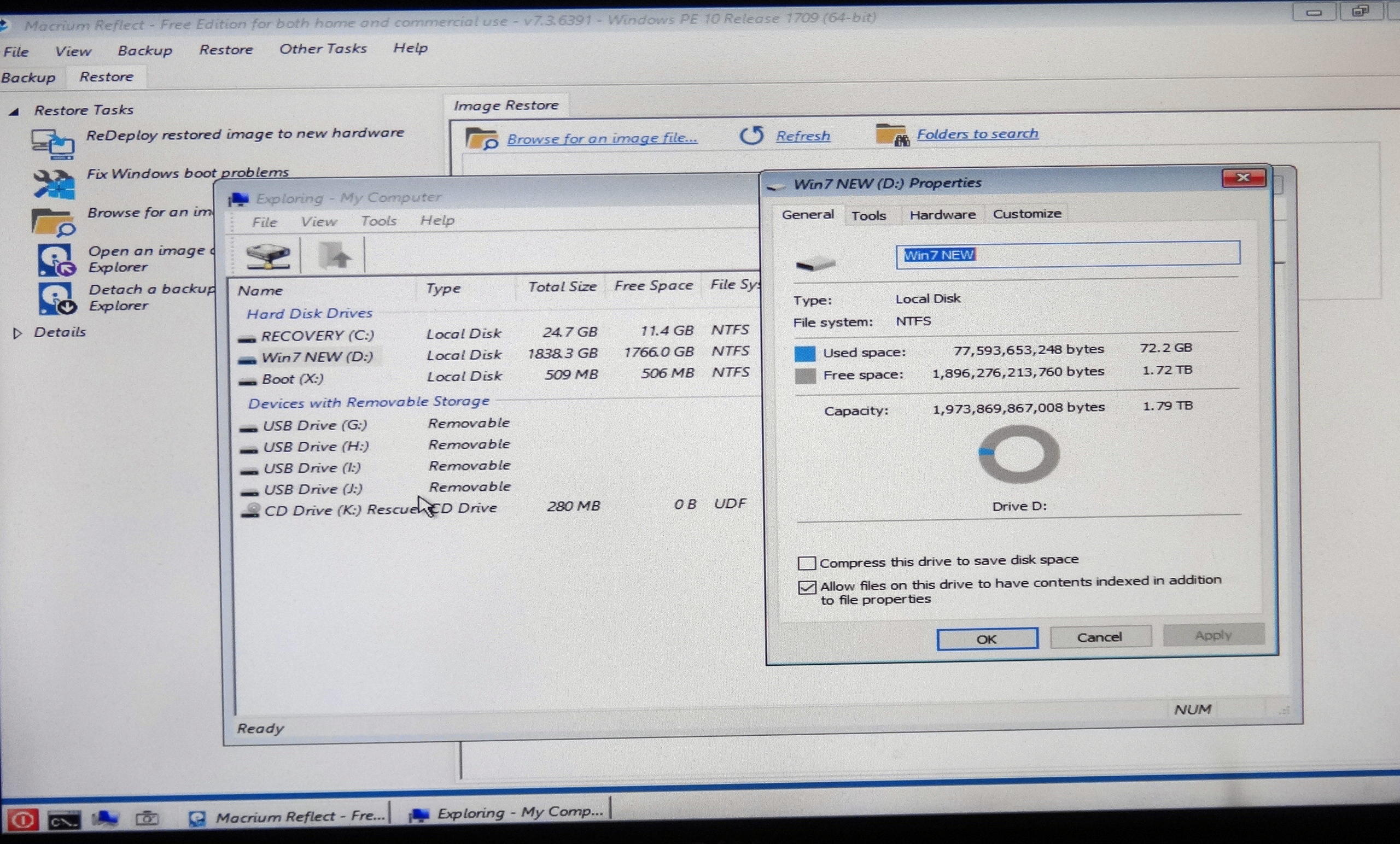Click the USB Drive (H:) icon
The image size is (1400, 844).
click(249, 450)
